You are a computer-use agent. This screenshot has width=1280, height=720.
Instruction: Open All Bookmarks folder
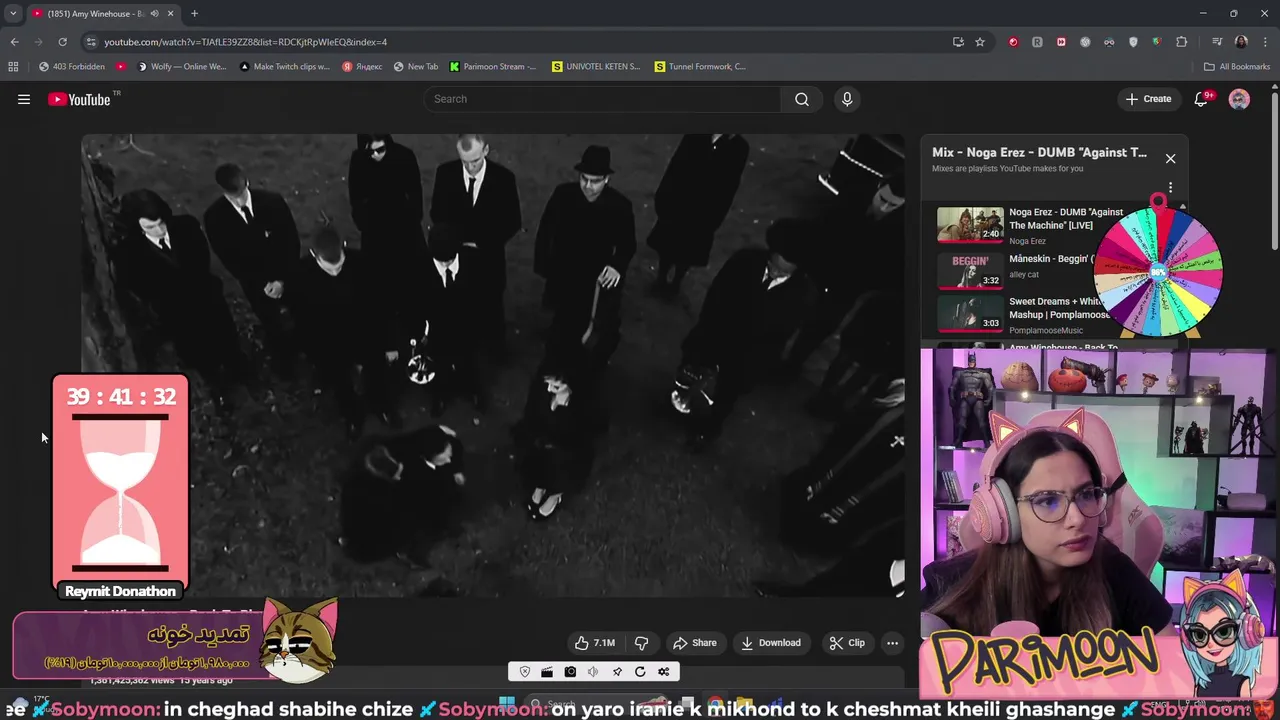(x=1237, y=67)
